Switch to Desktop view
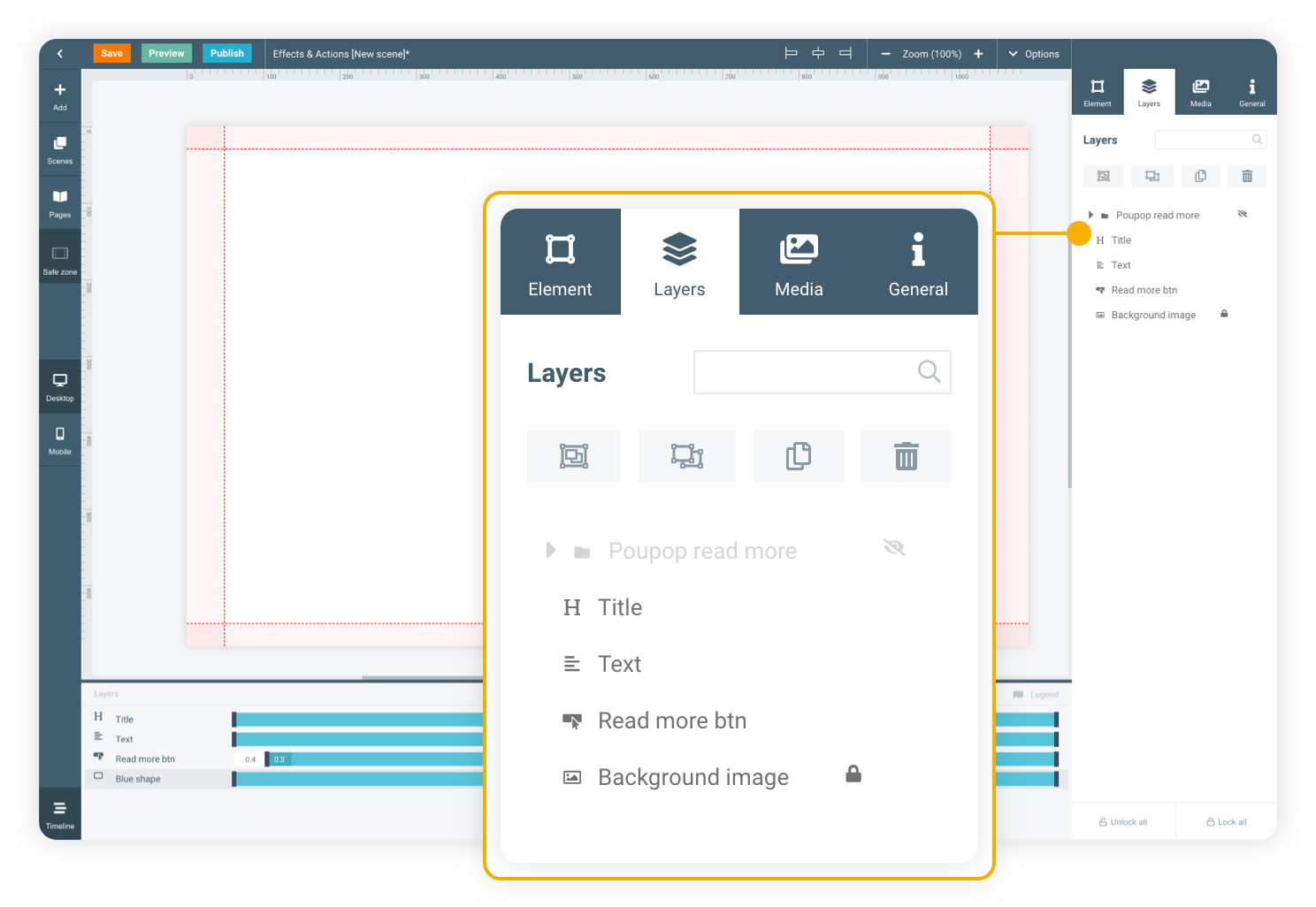 coord(60,386)
